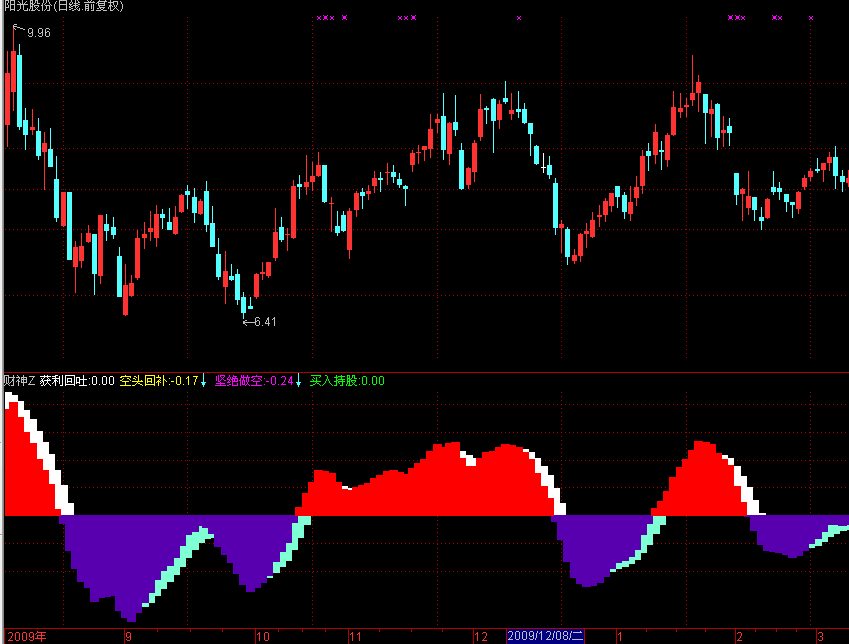This screenshot has height=644, width=849.
Task: Select the 财神Z indicator name
Action: pos(20,380)
